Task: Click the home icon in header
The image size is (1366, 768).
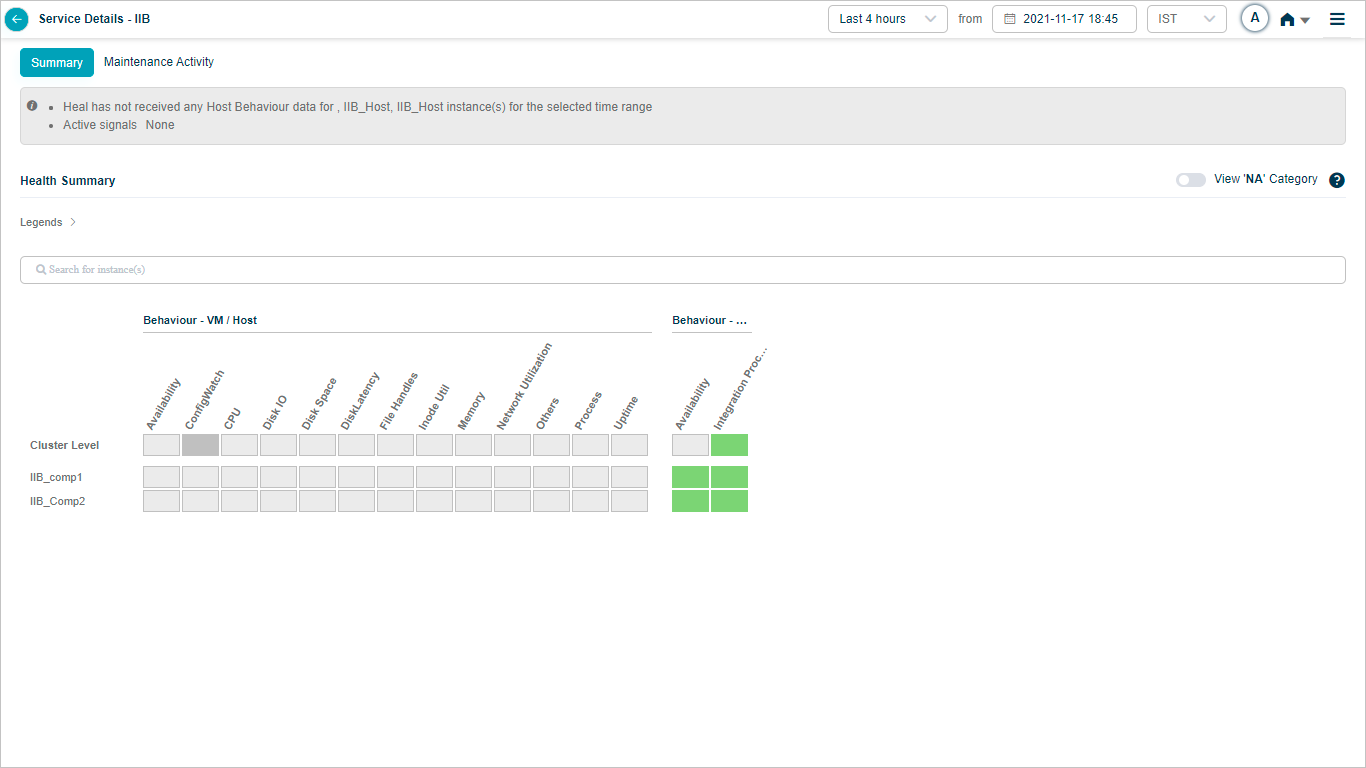Action: click(1287, 19)
